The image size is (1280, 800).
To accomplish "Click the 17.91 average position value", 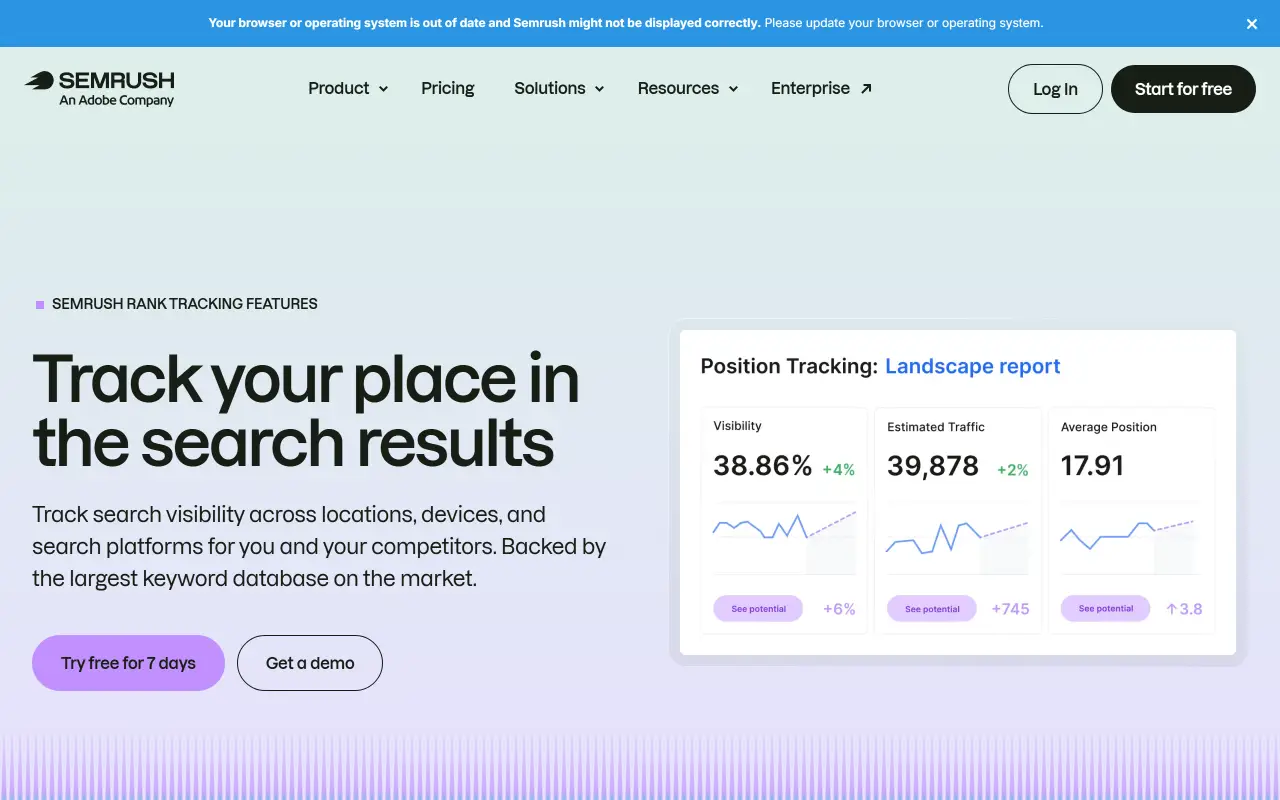I will click(x=1092, y=466).
